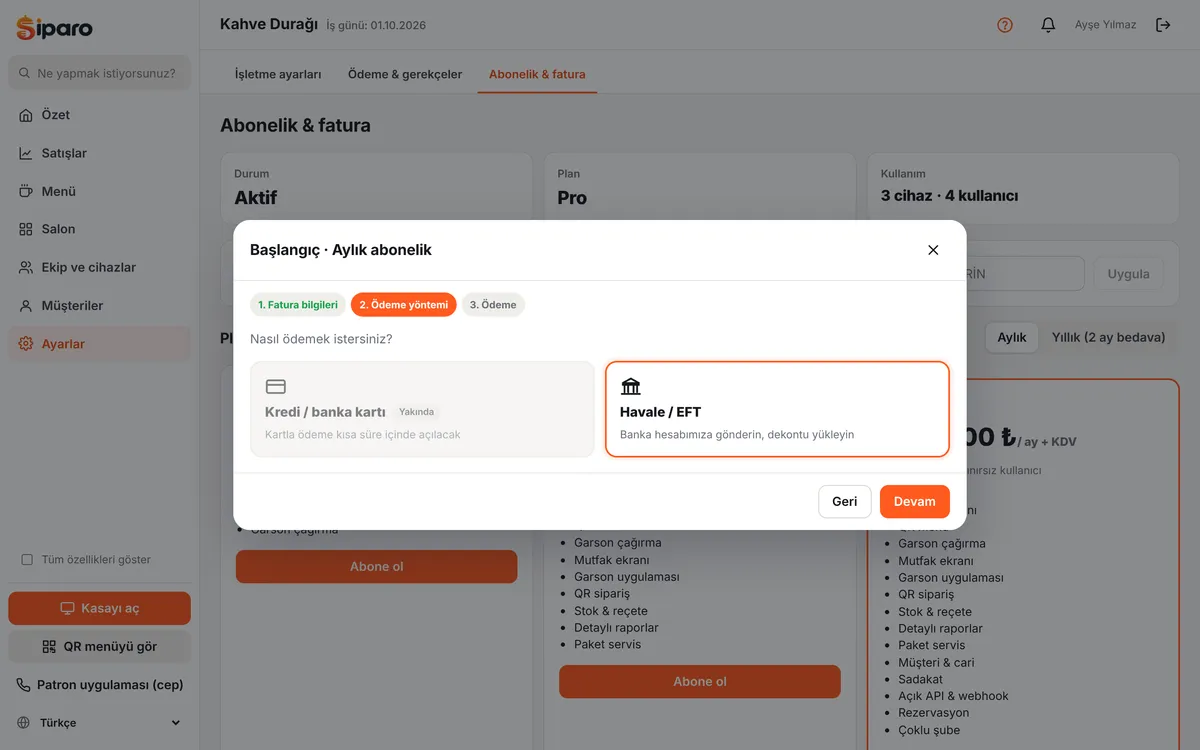1200x750 pixels.
Task: Open Özet home icon in sidebar
Action: click(x=26, y=115)
